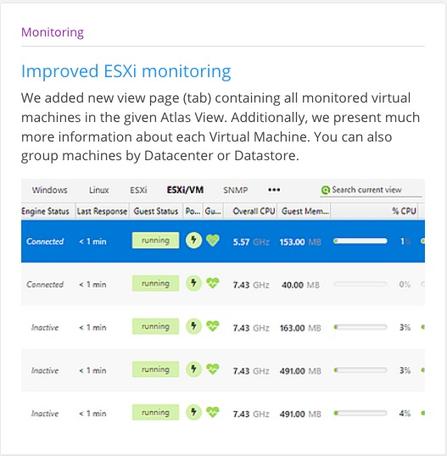447x456 pixels.
Task: Click the power icon in the 3% 491.00 MB row
Action: (194, 369)
